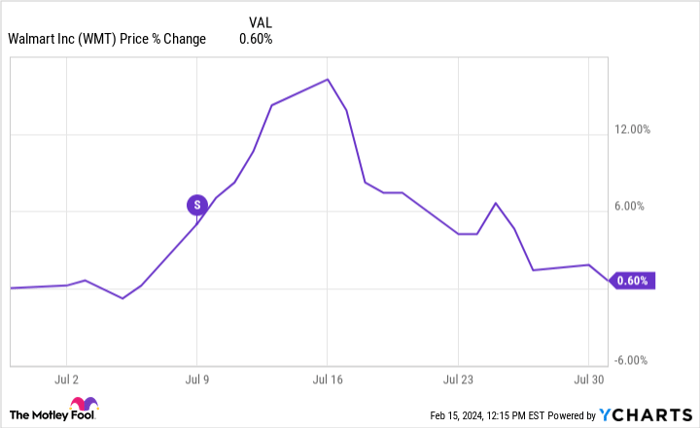Click the Walmart Inc (WMT) legend label

pyautogui.click(x=106, y=39)
